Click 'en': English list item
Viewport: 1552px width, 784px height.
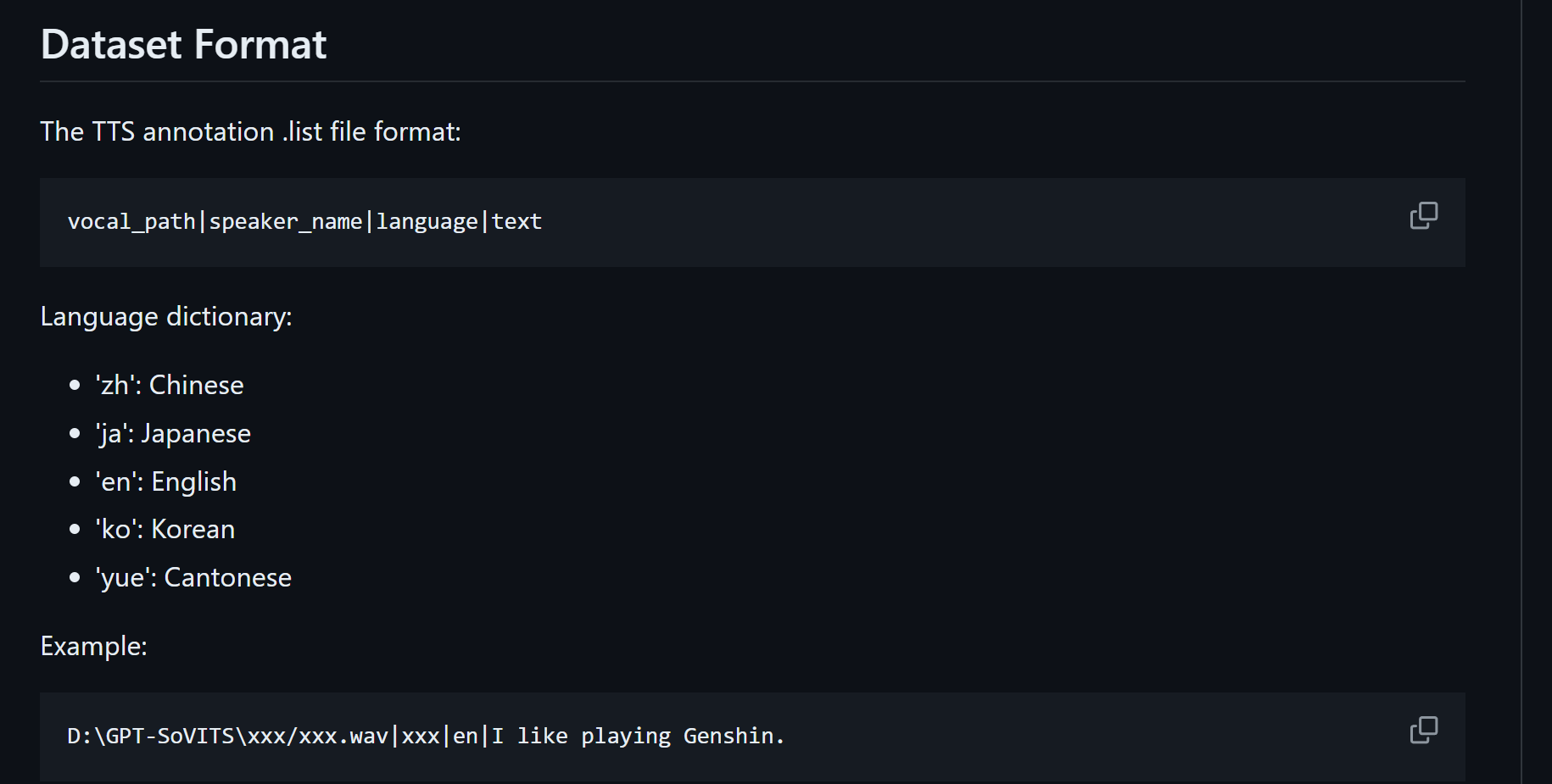pyautogui.click(x=166, y=481)
